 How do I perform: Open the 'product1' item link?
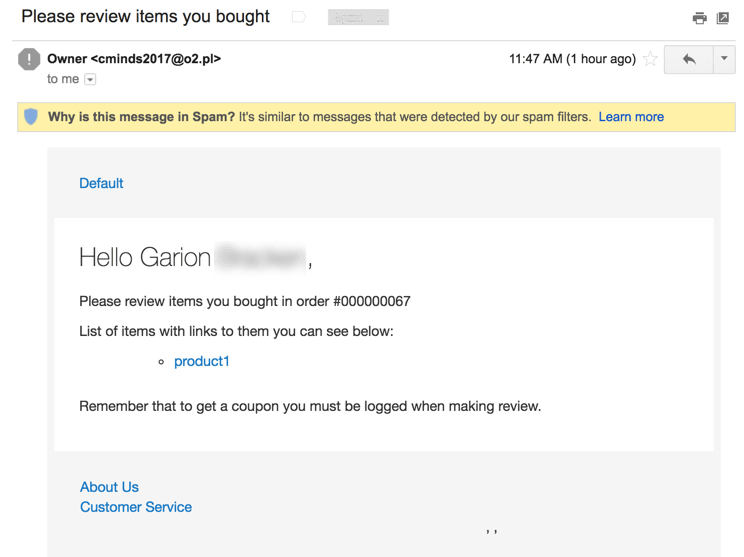pyautogui.click(x=201, y=361)
